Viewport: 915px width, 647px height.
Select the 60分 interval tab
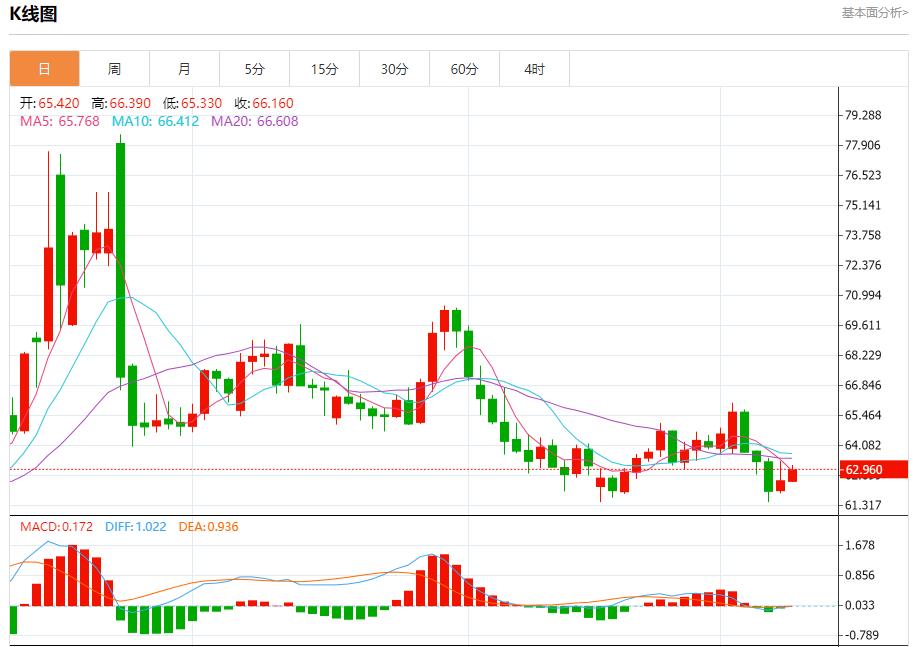(x=464, y=68)
